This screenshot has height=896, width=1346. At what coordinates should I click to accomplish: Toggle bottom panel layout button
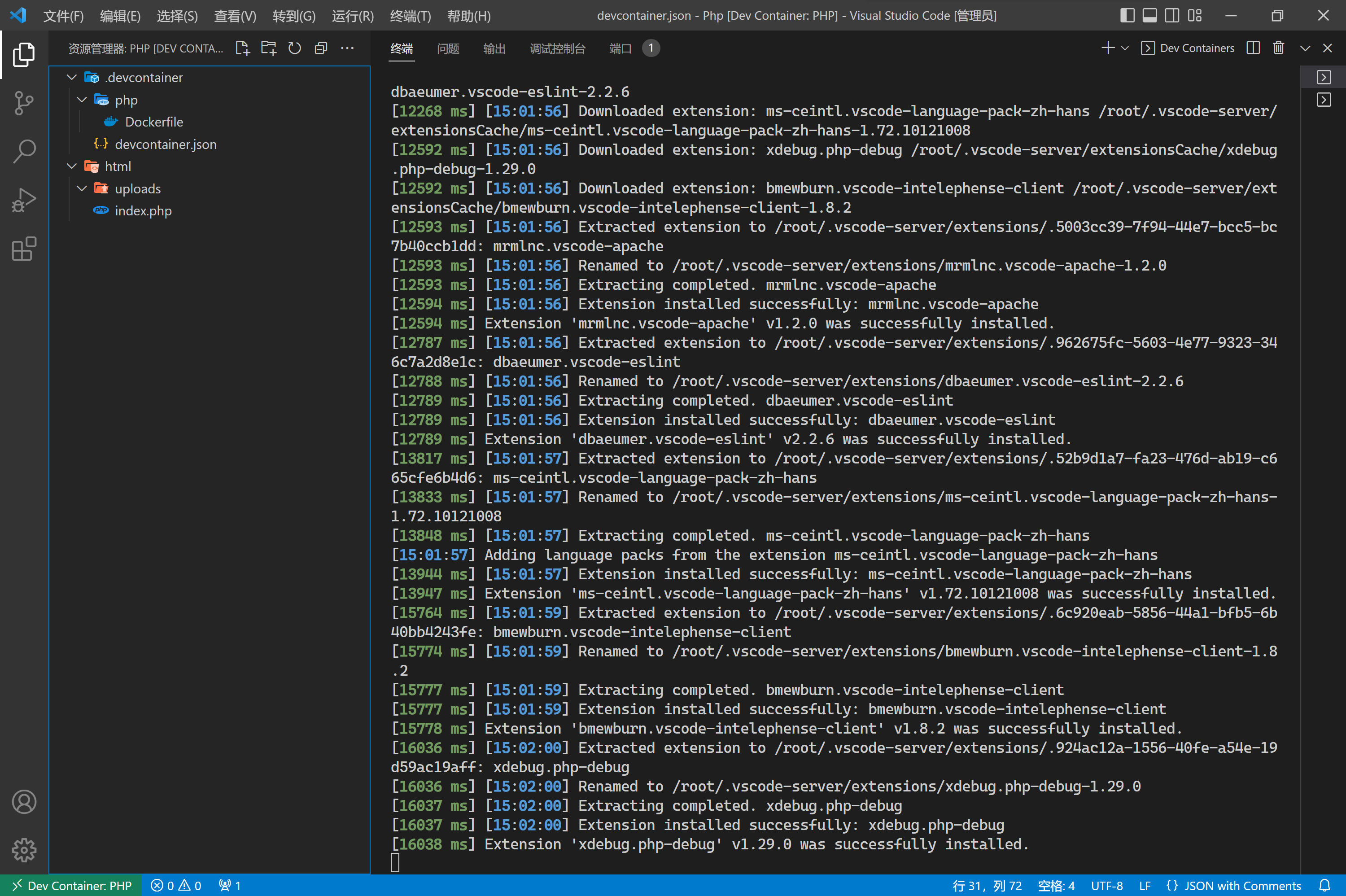click(x=1149, y=15)
